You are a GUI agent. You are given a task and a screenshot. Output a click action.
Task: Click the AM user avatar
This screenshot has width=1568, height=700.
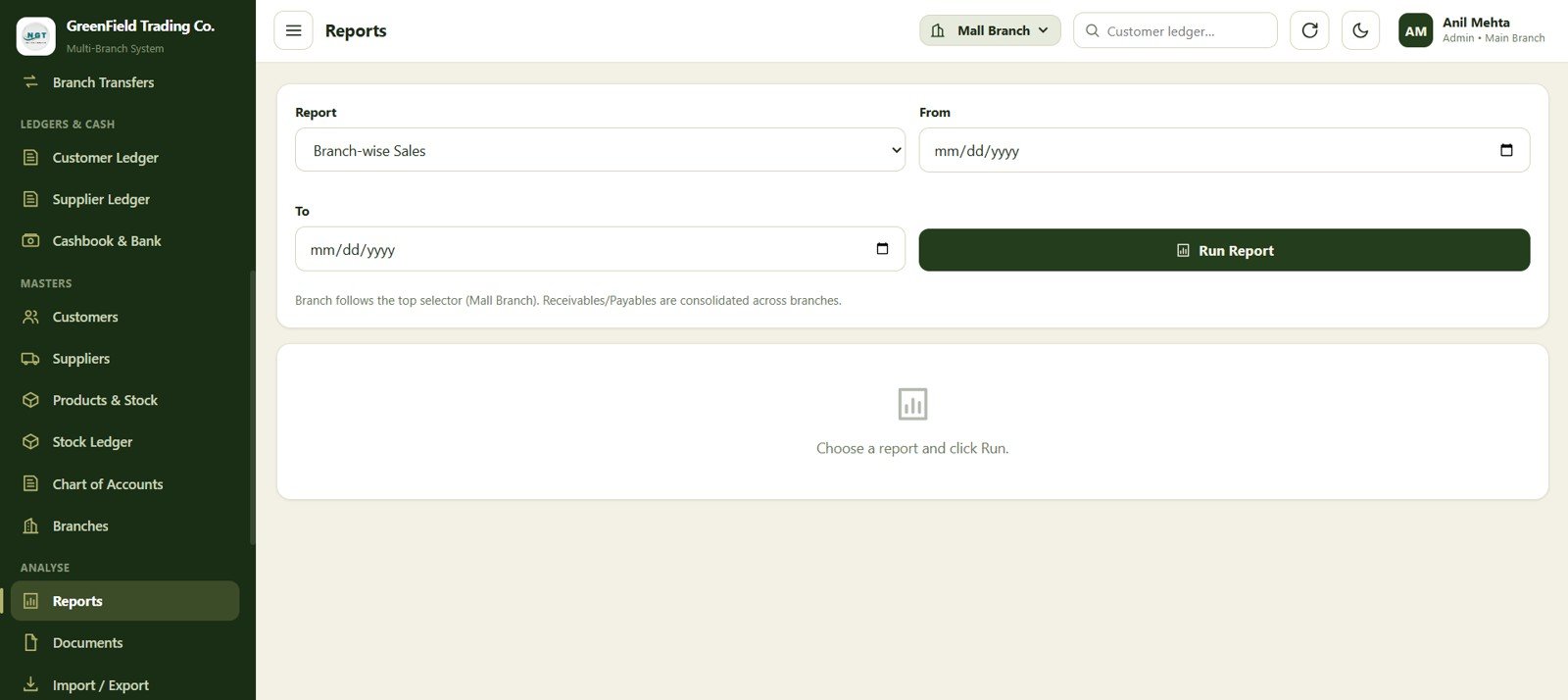[x=1415, y=30]
